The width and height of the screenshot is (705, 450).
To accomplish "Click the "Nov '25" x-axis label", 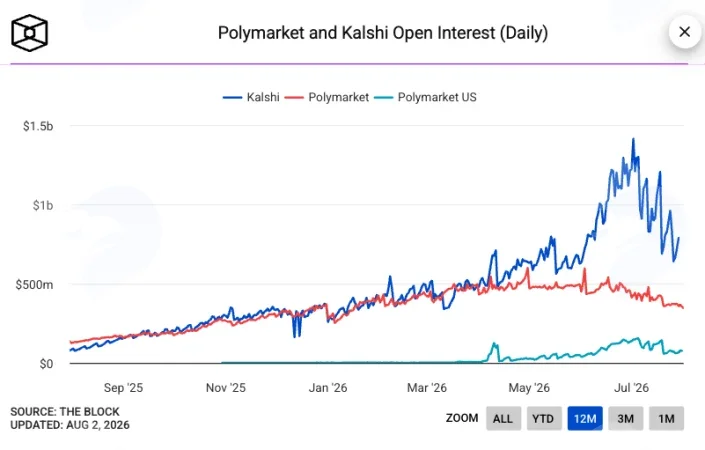I will pyautogui.click(x=226, y=388).
